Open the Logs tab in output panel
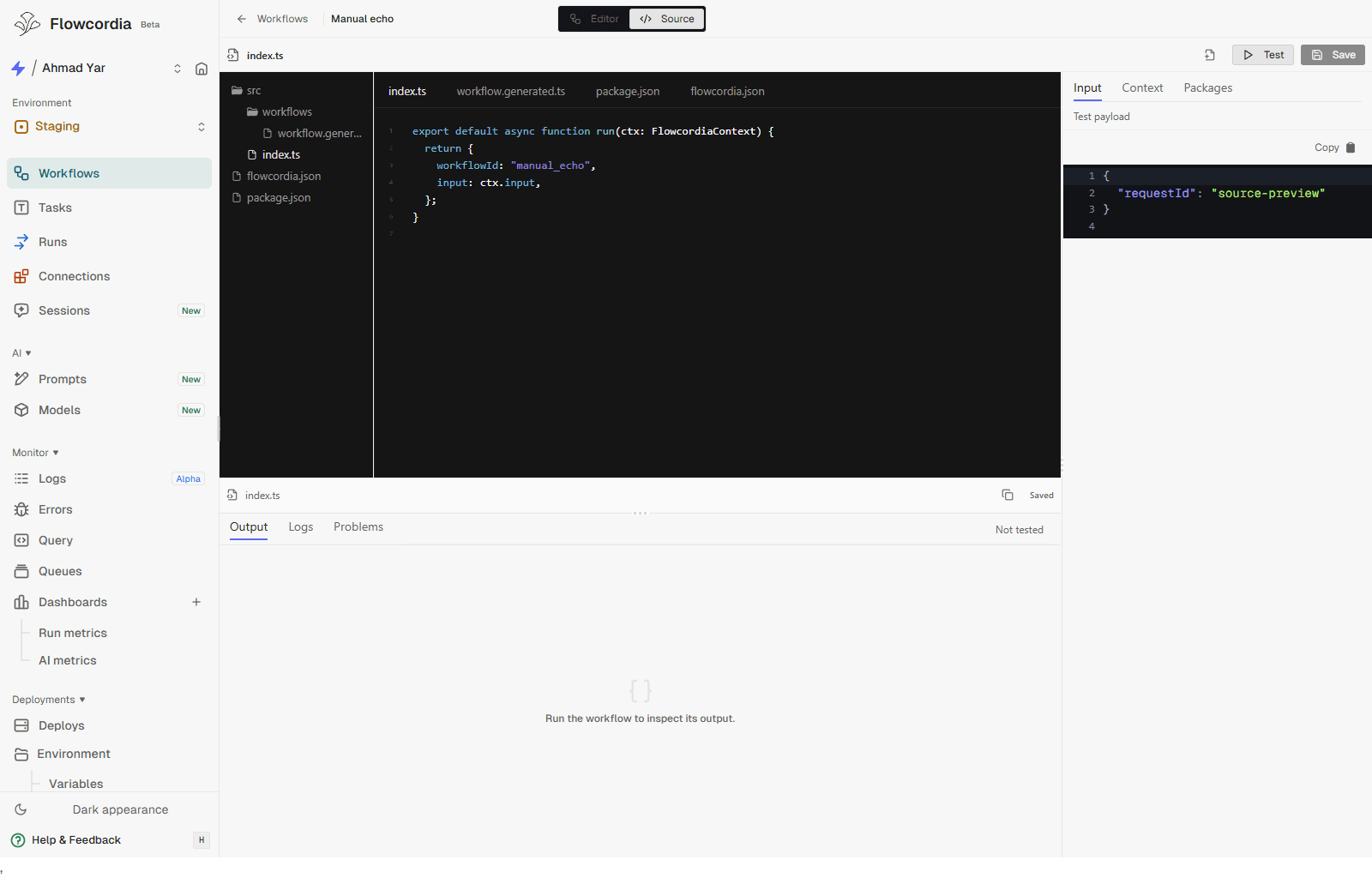The width and height of the screenshot is (1372, 878). coord(301,526)
